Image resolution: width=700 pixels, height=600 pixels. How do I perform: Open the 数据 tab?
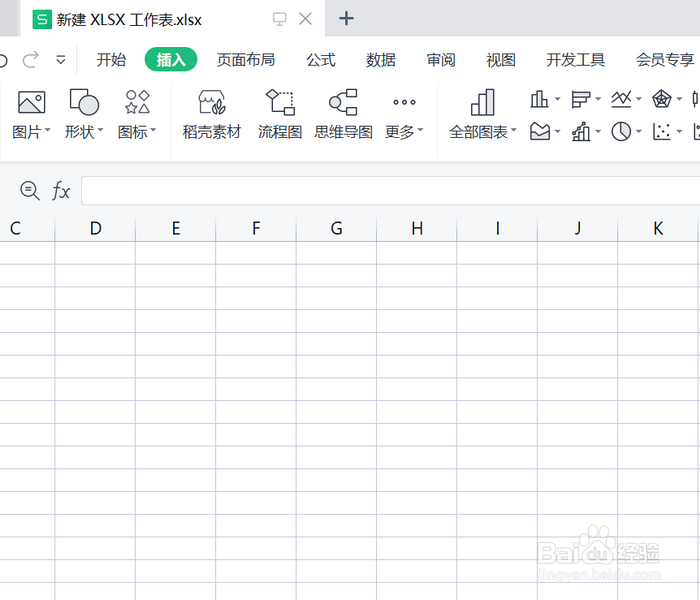(381, 59)
